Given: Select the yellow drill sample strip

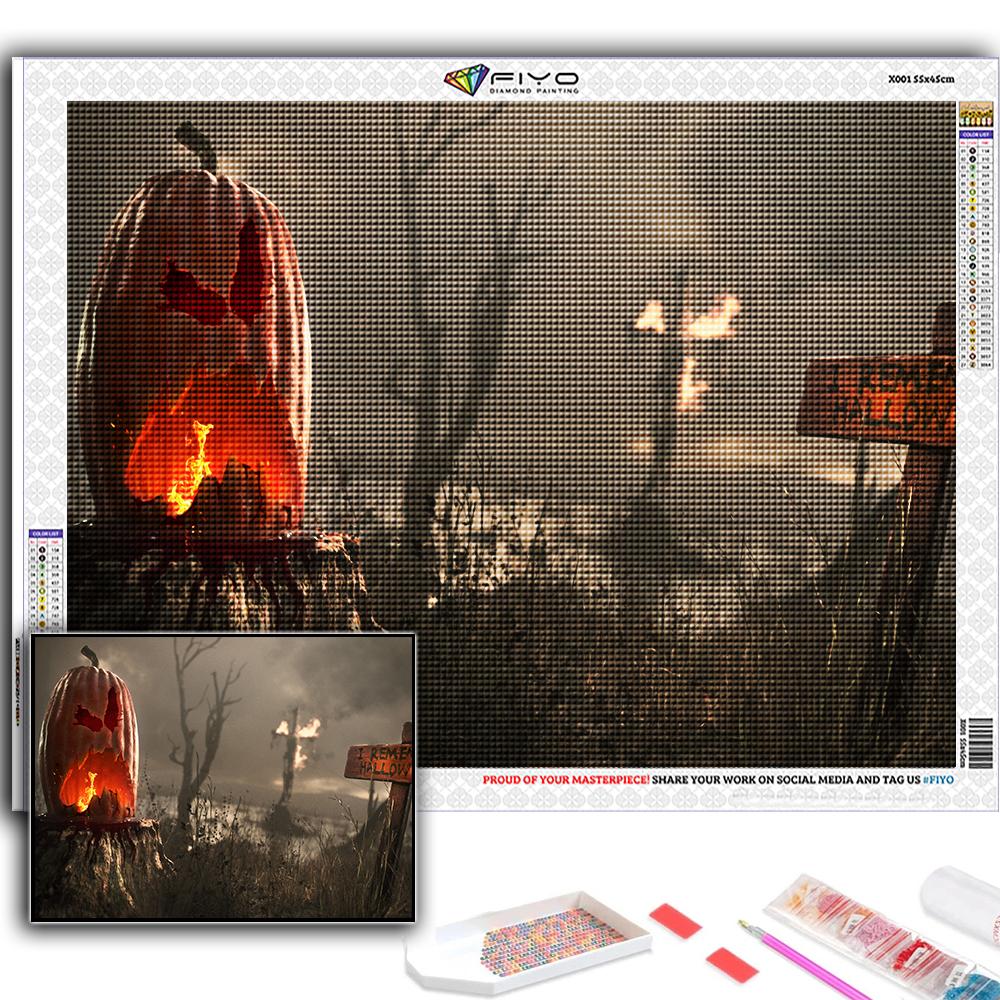Looking at the screenshot, I should 976,113.
